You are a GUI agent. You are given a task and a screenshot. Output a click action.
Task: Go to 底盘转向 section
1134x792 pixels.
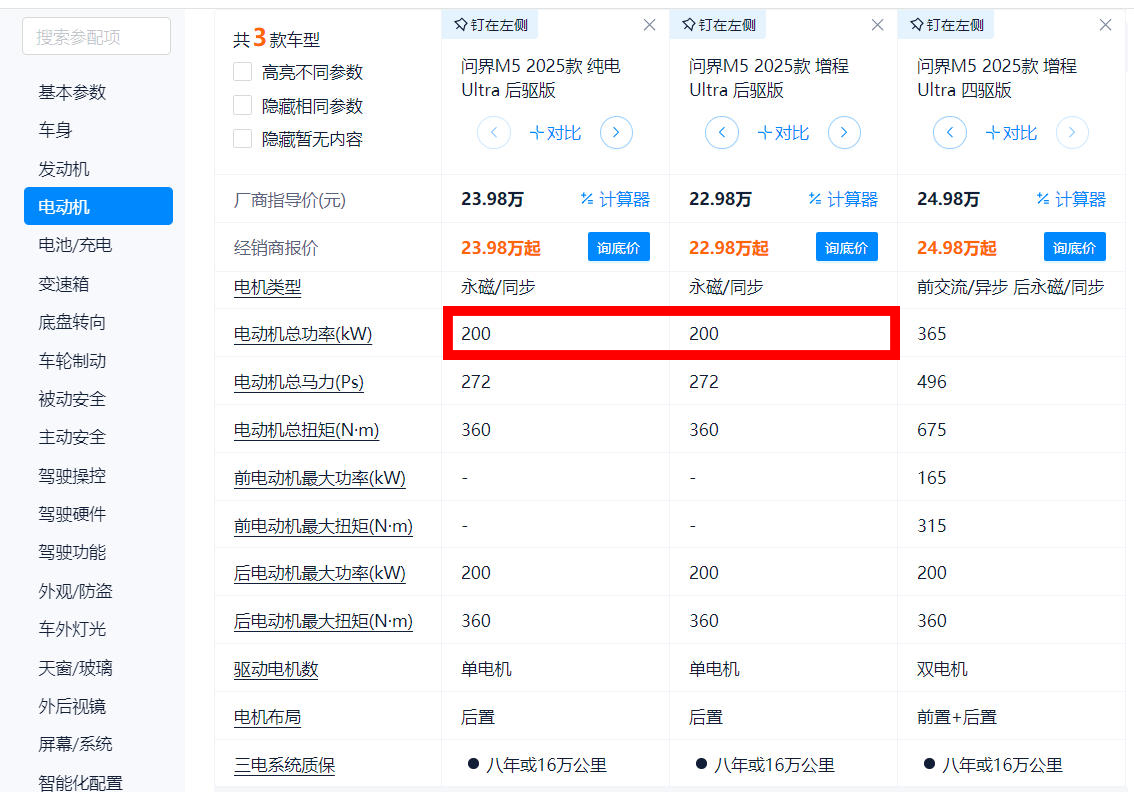point(72,322)
